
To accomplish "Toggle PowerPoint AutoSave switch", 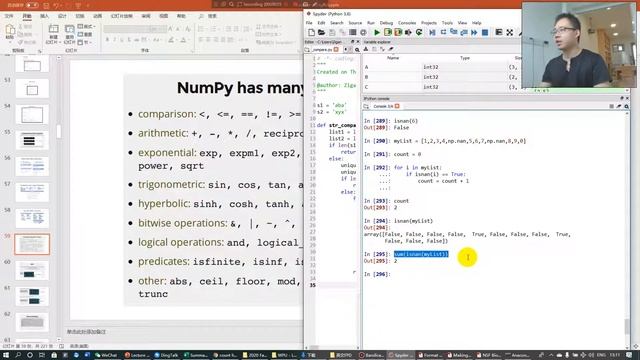I will coord(32,5).
